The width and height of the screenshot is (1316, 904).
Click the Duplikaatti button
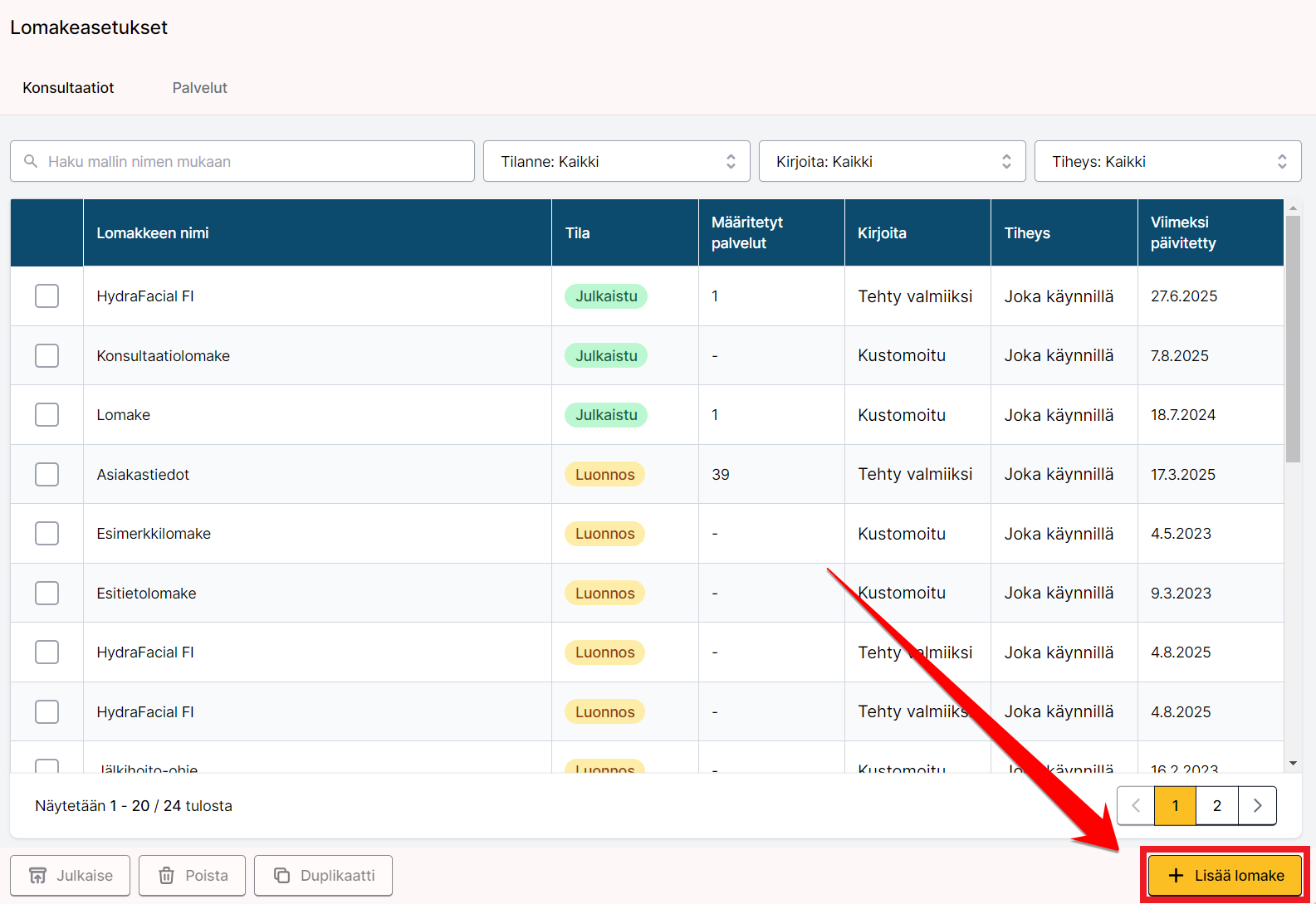point(324,876)
